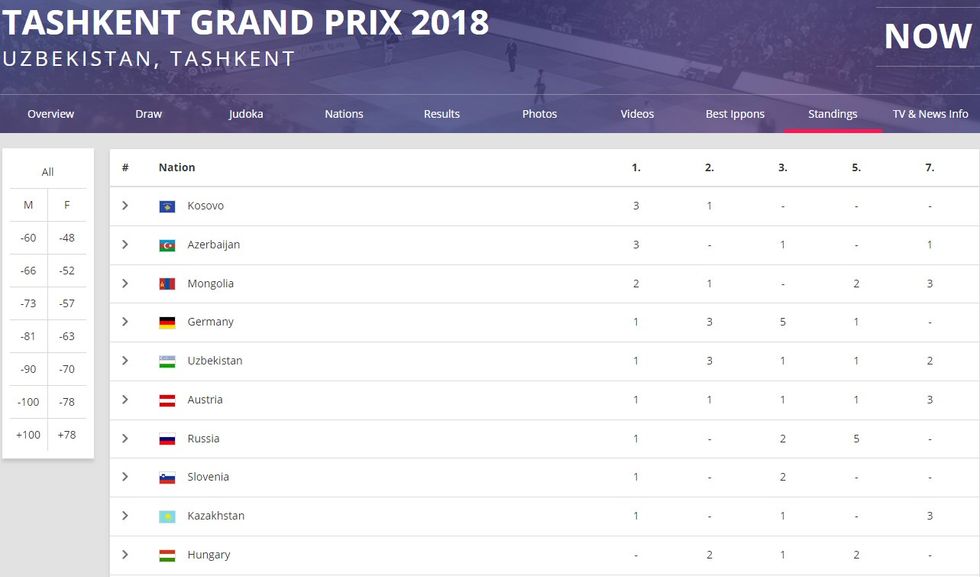Viewport: 980px width, 577px height.
Task: Filter standings by women's +78 category
Action: 67,434
